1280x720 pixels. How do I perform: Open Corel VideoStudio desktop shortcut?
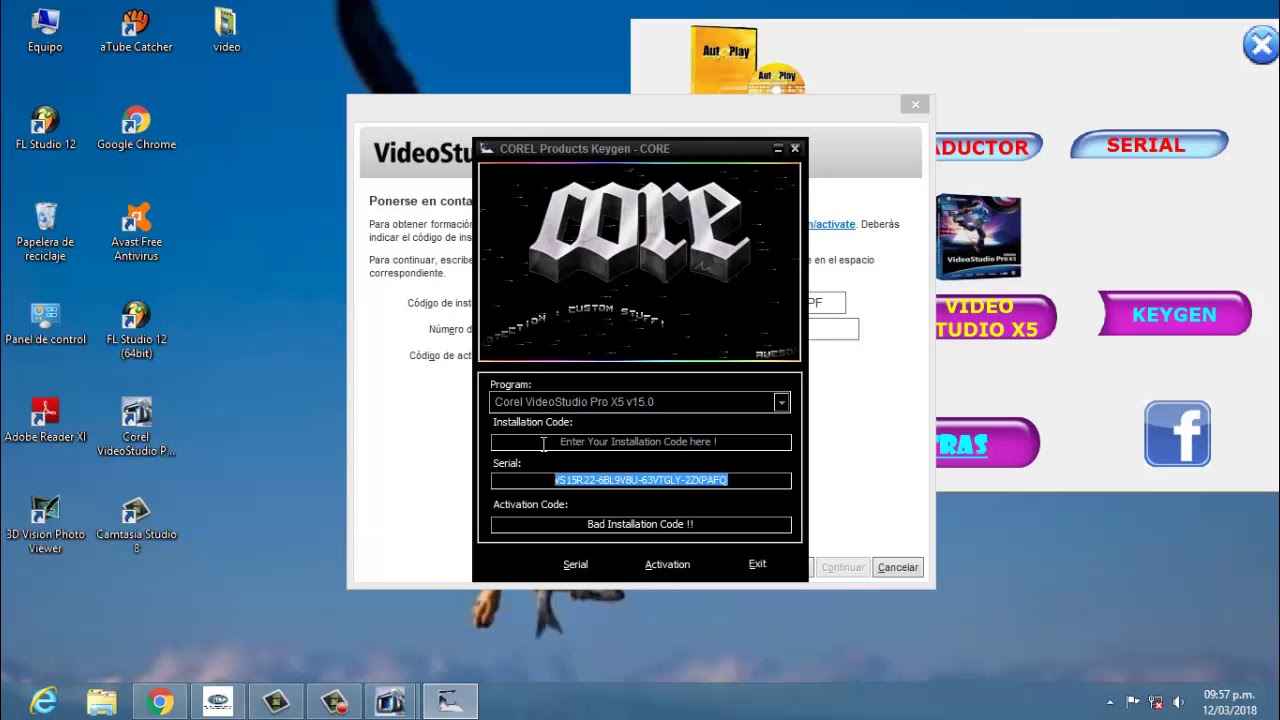[x=136, y=428]
